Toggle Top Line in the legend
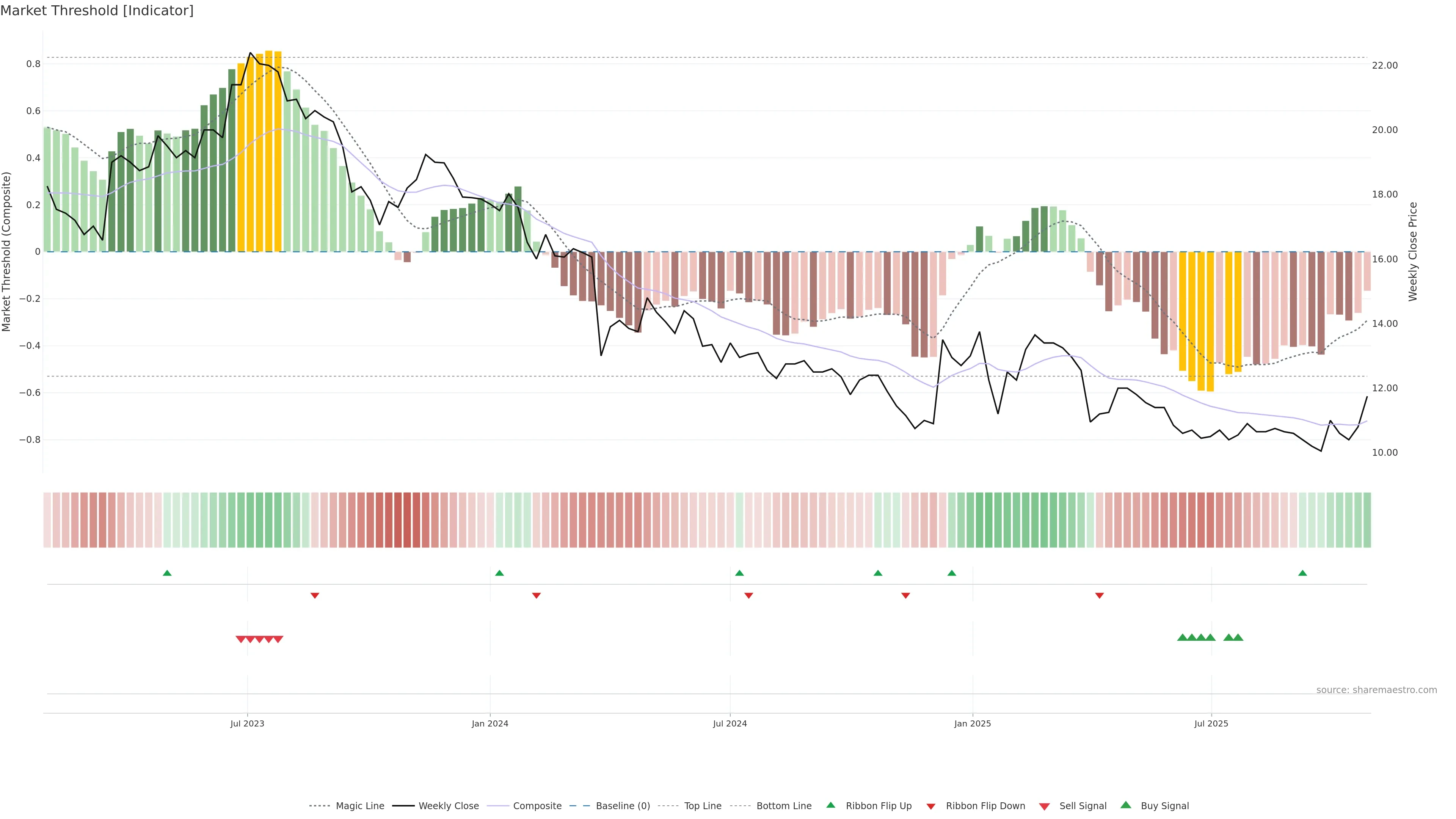 click(703, 806)
